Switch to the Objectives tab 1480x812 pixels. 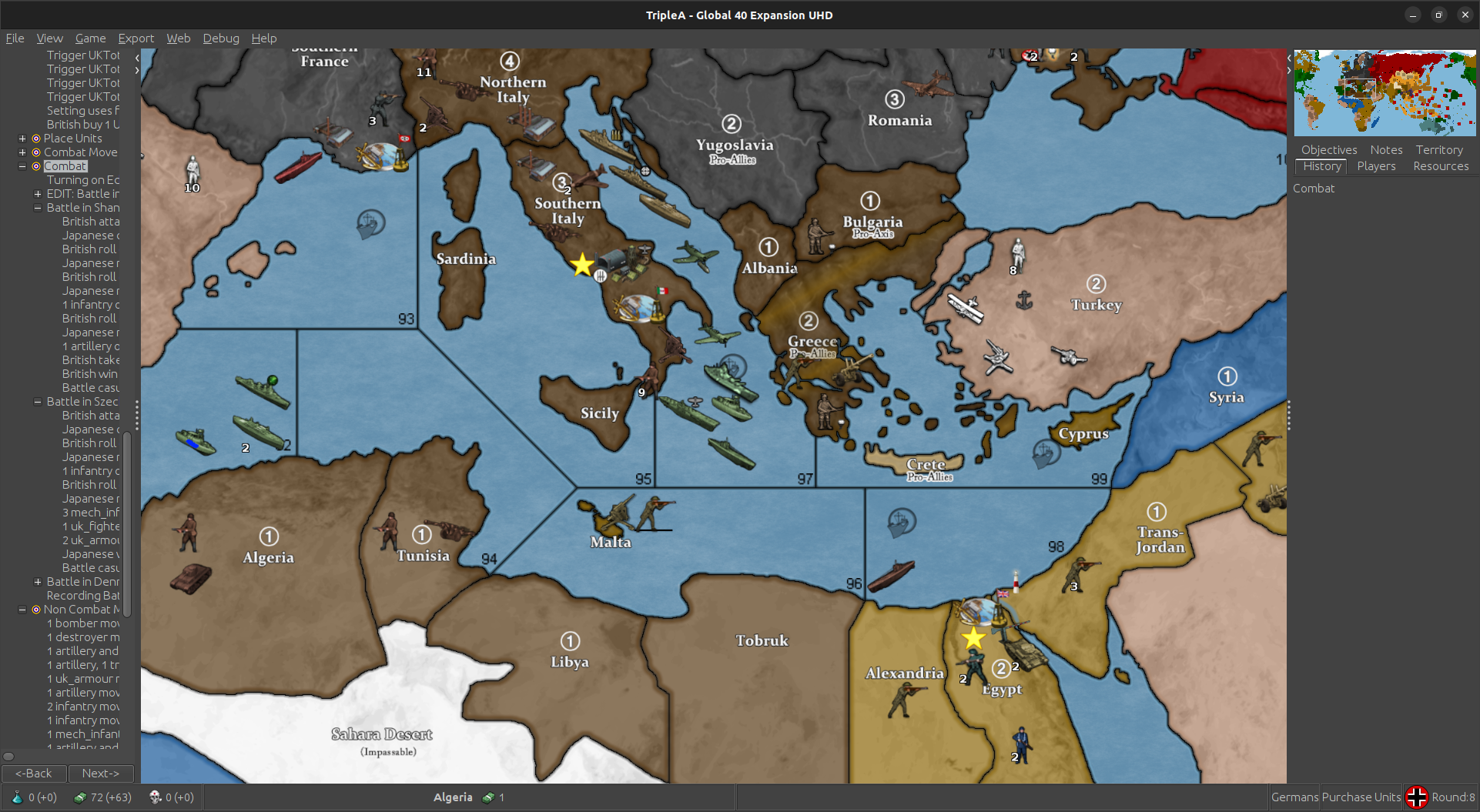click(x=1329, y=149)
